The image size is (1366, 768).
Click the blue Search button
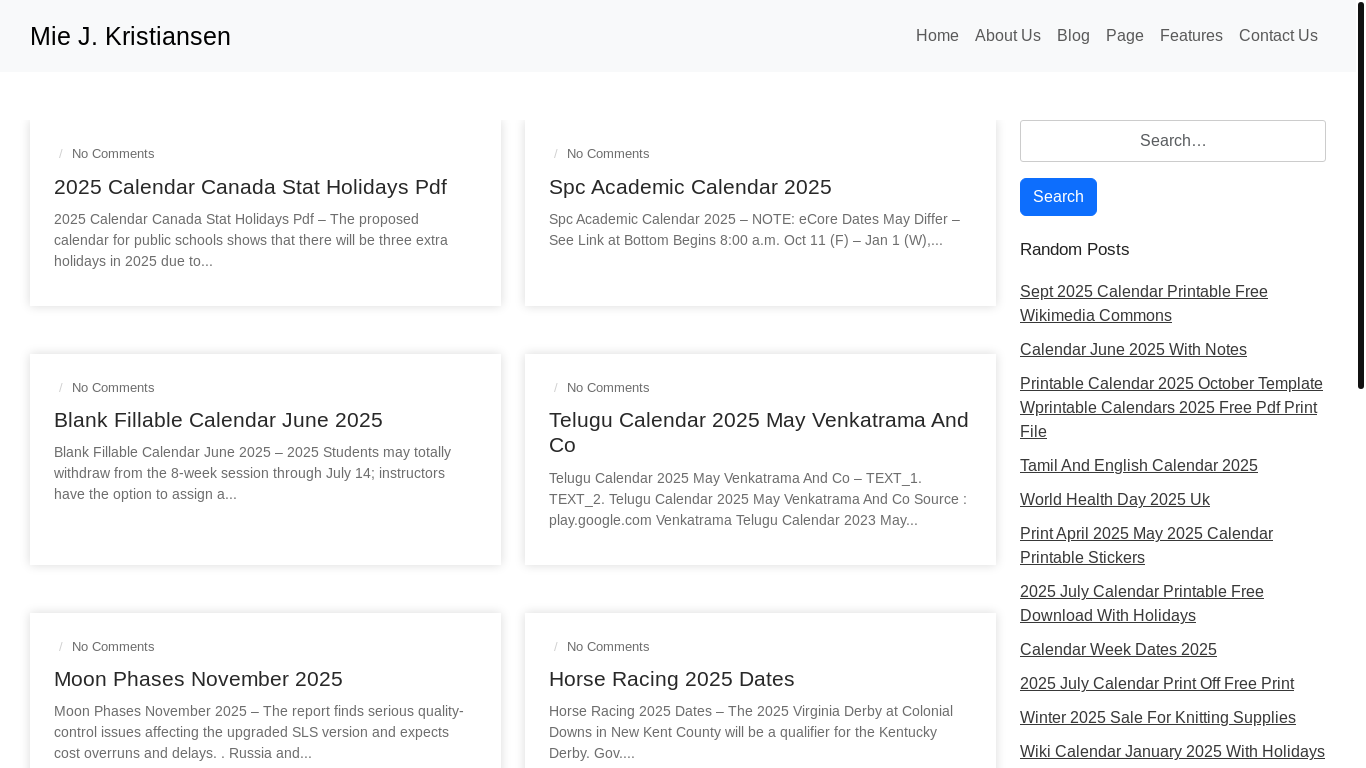pyautogui.click(x=1058, y=197)
